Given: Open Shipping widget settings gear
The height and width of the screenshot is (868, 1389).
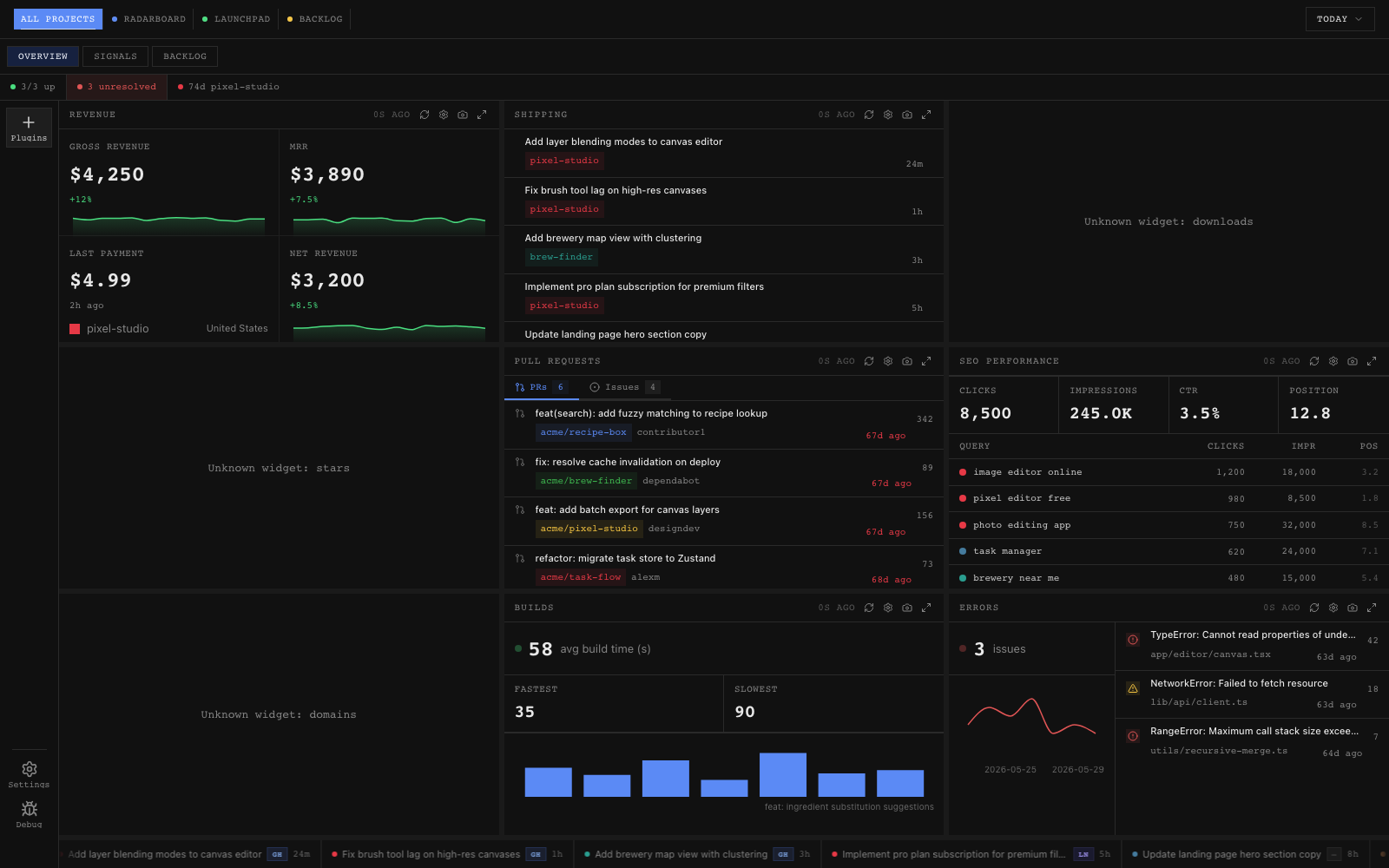Looking at the screenshot, I should pyautogui.click(x=888, y=115).
